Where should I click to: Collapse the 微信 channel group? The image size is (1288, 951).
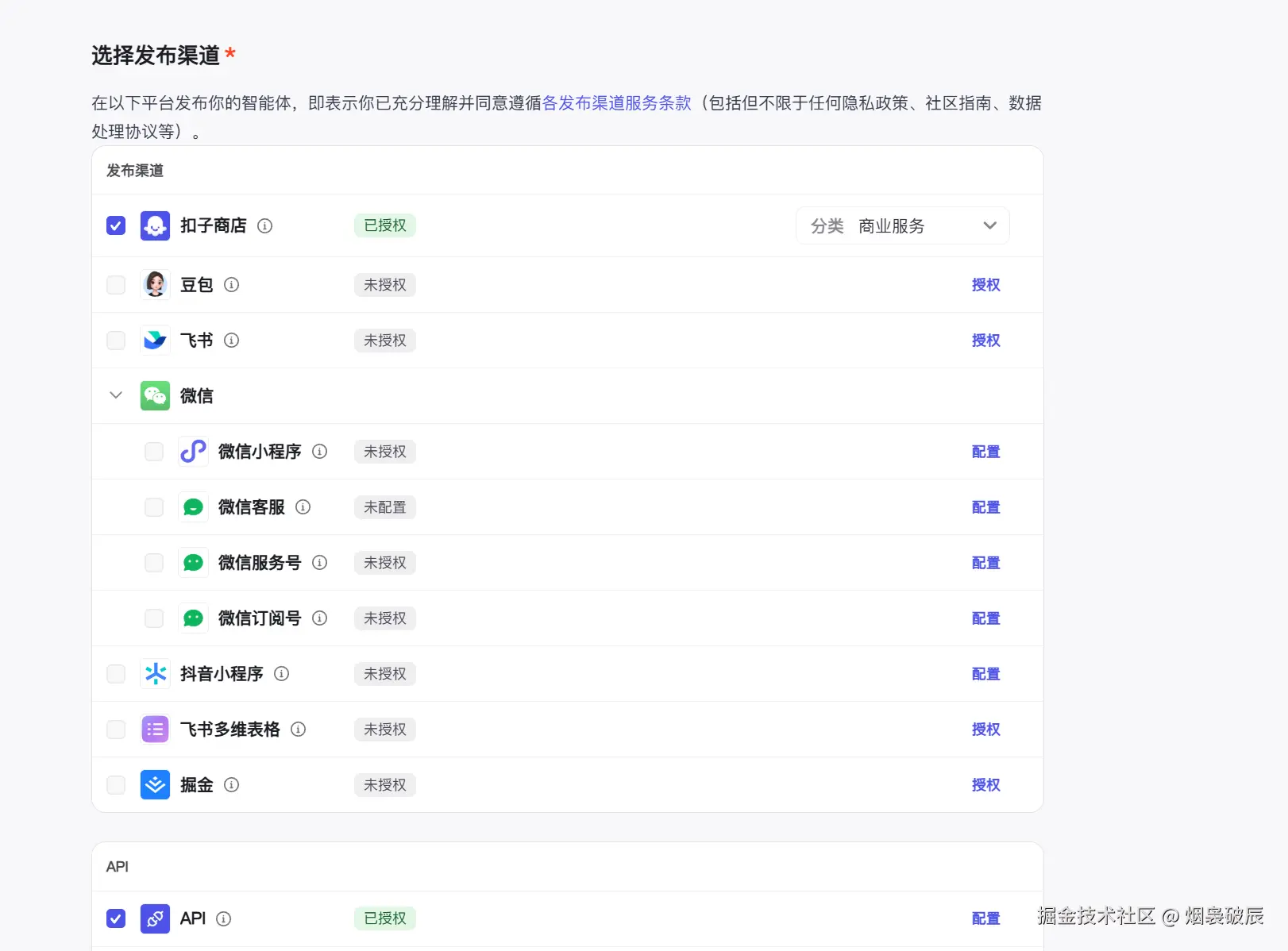click(116, 395)
